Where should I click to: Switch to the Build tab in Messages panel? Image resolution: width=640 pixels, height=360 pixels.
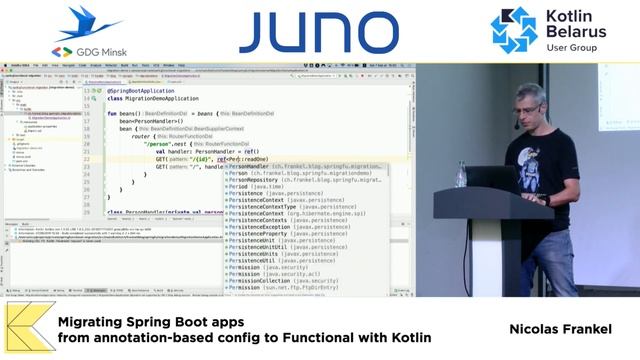pyautogui.click(x=25, y=224)
